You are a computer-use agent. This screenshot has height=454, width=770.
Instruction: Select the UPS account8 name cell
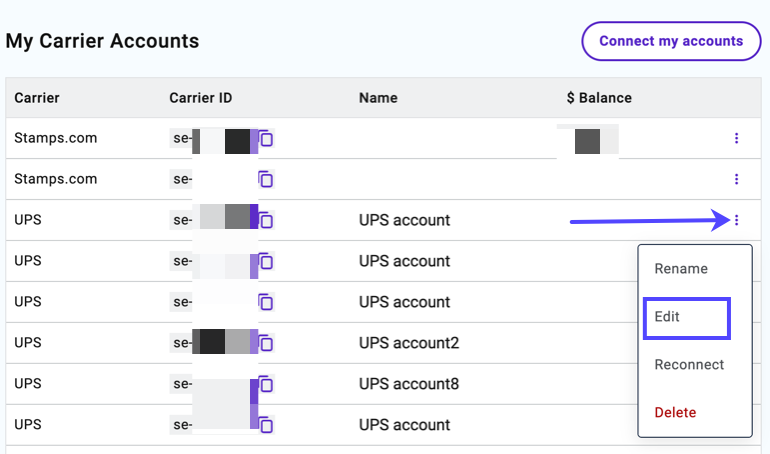[x=409, y=383]
